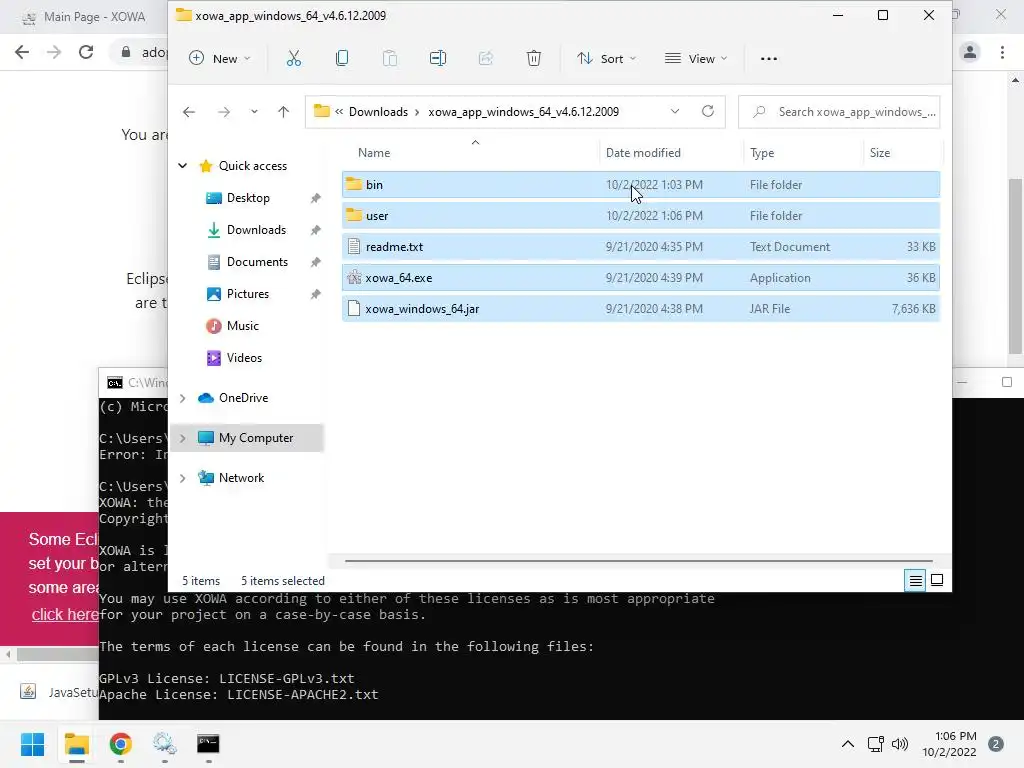Click the xowa_app_windows_64 breadcrumb segment

tap(523, 112)
